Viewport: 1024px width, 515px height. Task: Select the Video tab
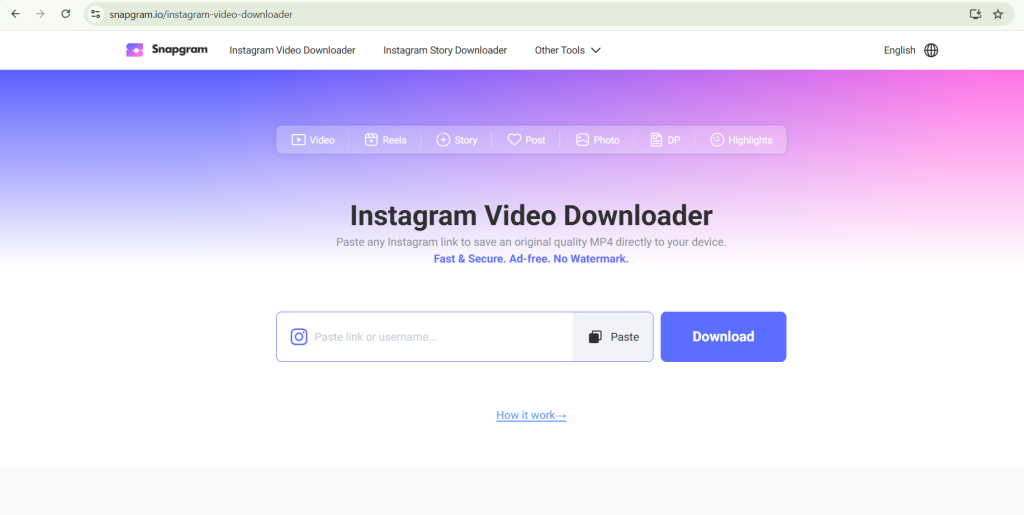pos(313,140)
